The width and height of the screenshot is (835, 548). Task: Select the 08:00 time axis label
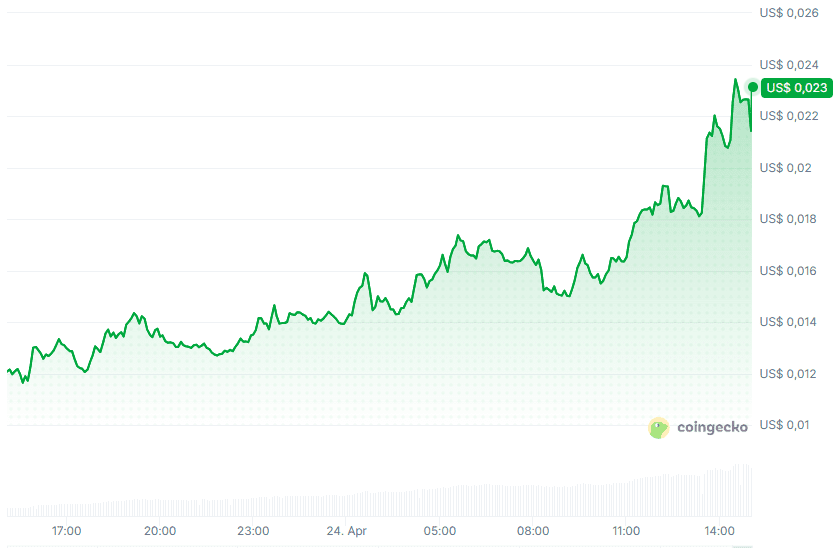533,531
